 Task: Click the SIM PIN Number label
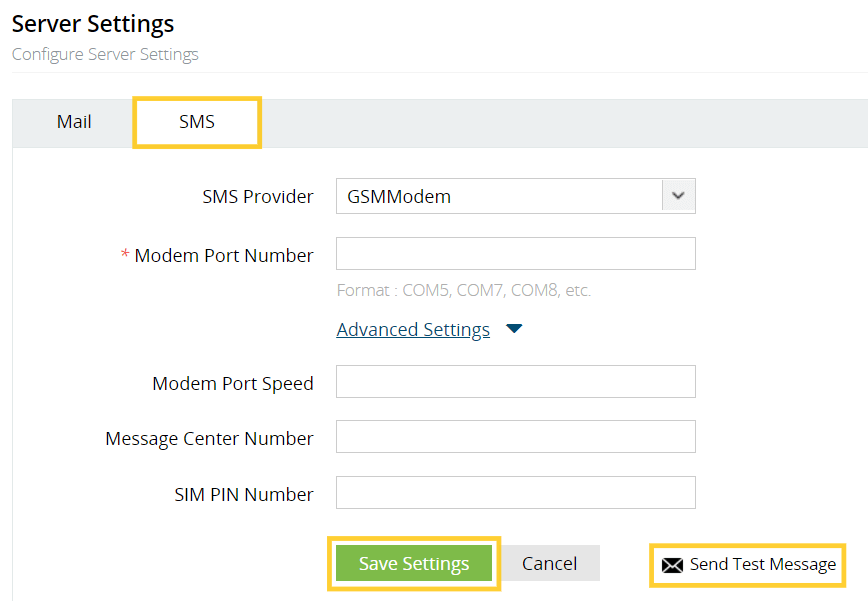[x=243, y=495]
